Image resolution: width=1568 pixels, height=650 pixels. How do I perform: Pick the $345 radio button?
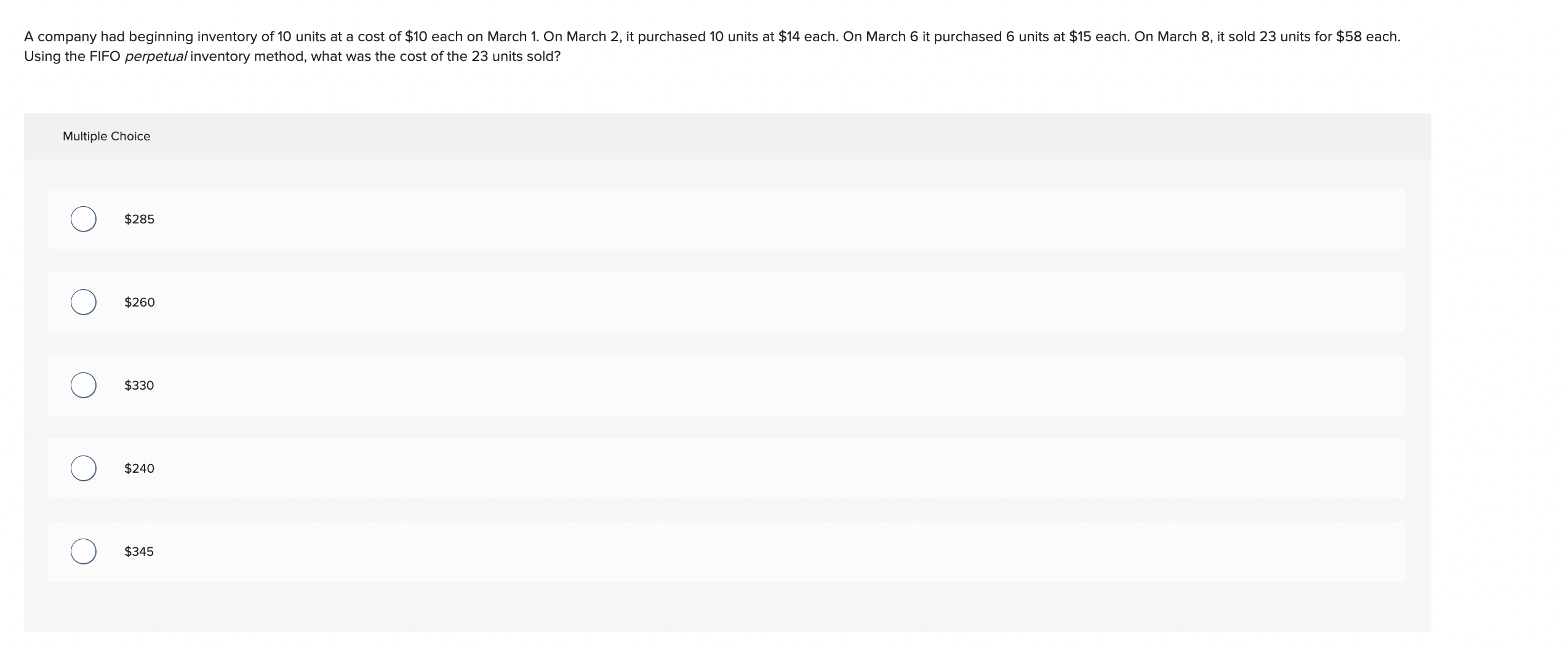[83, 552]
